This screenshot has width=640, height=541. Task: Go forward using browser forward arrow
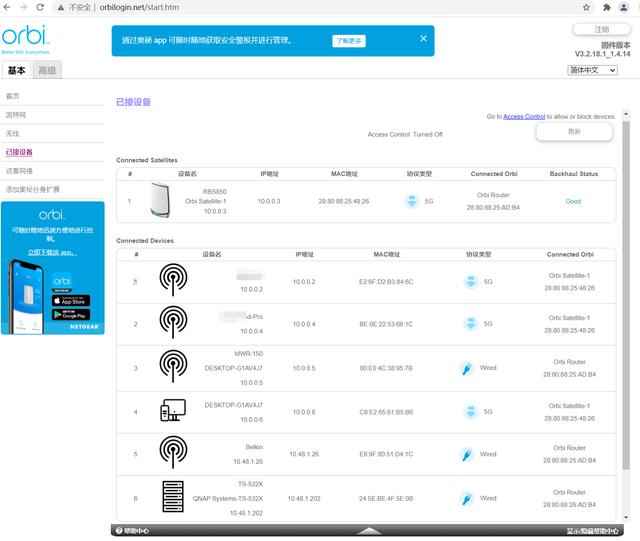pyautogui.click(x=23, y=7)
